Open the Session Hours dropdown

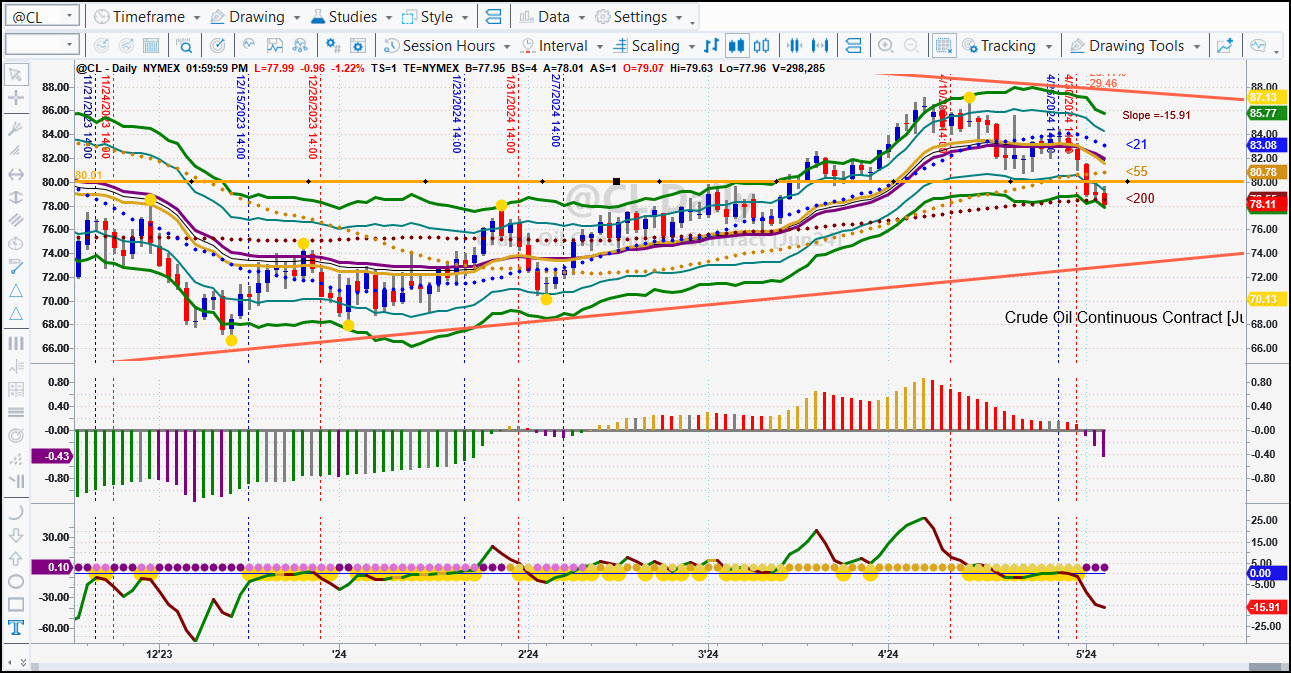[x=447, y=45]
